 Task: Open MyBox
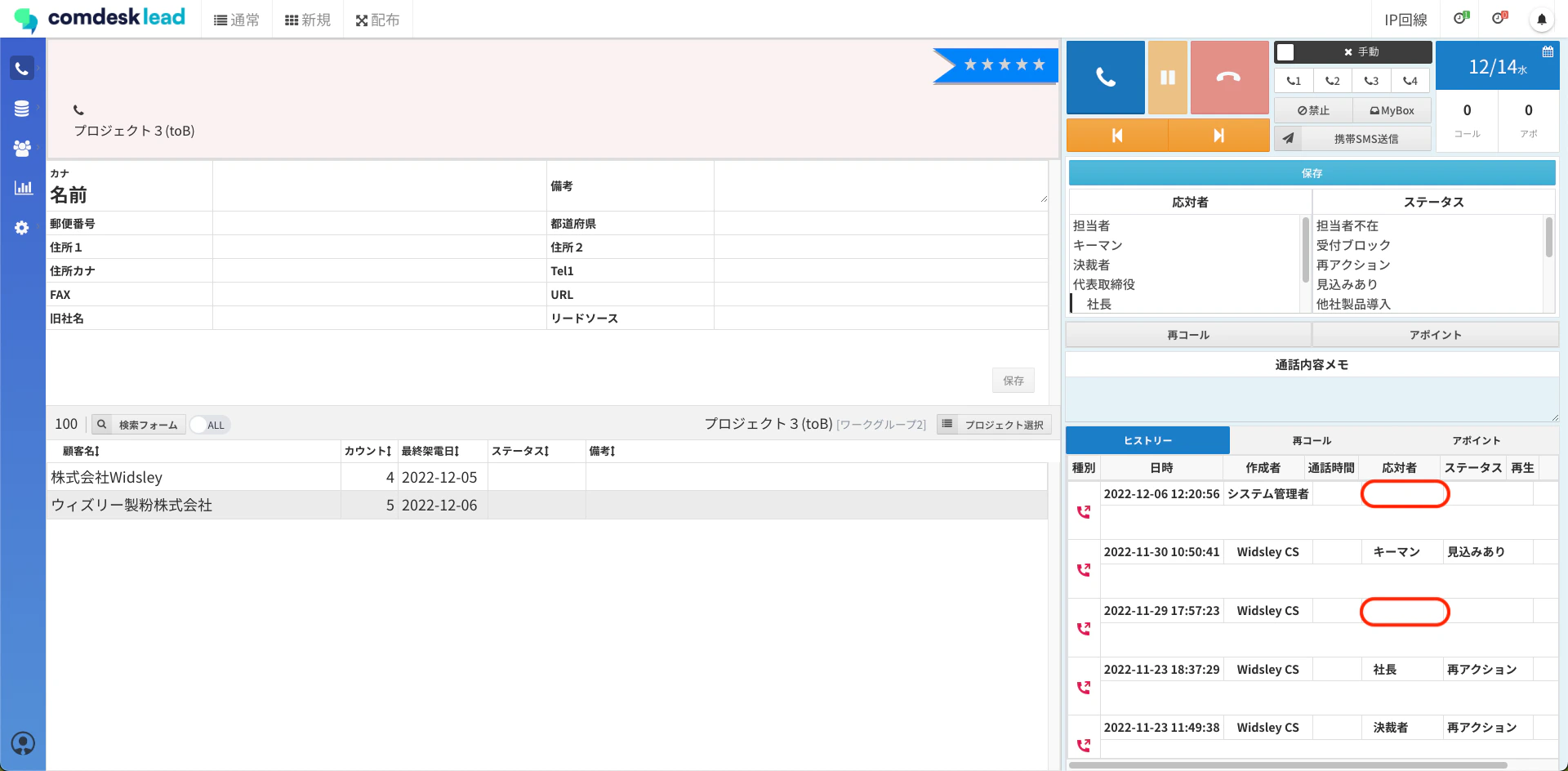(1392, 110)
